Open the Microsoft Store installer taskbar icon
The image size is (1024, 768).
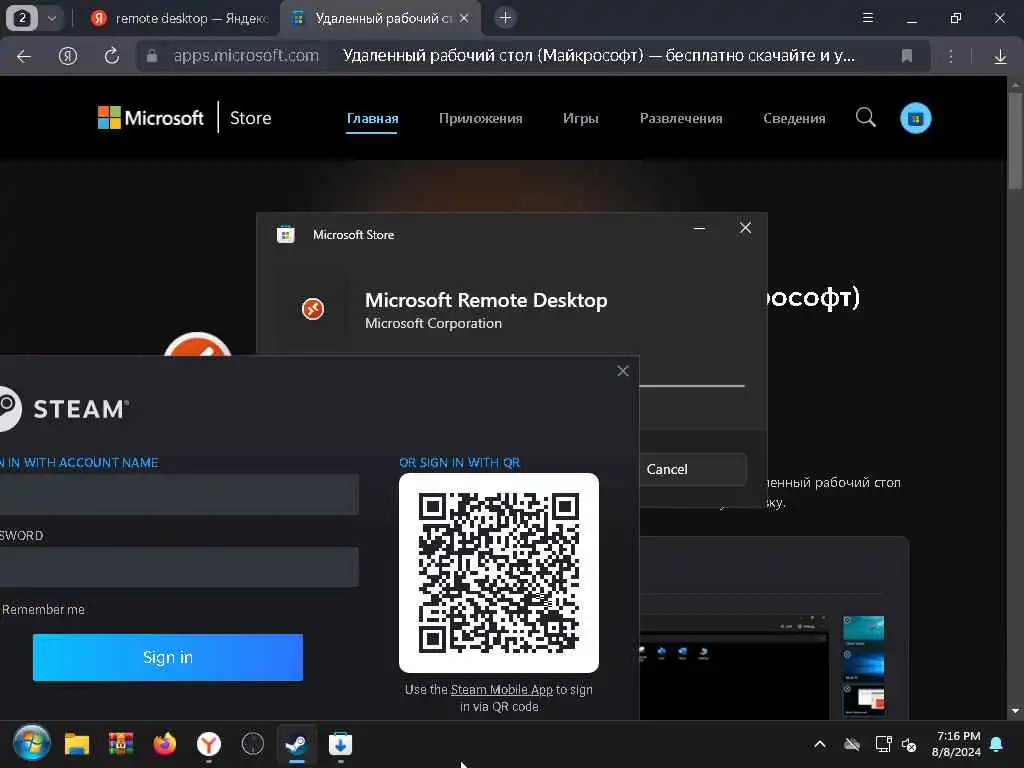(x=340, y=744)
